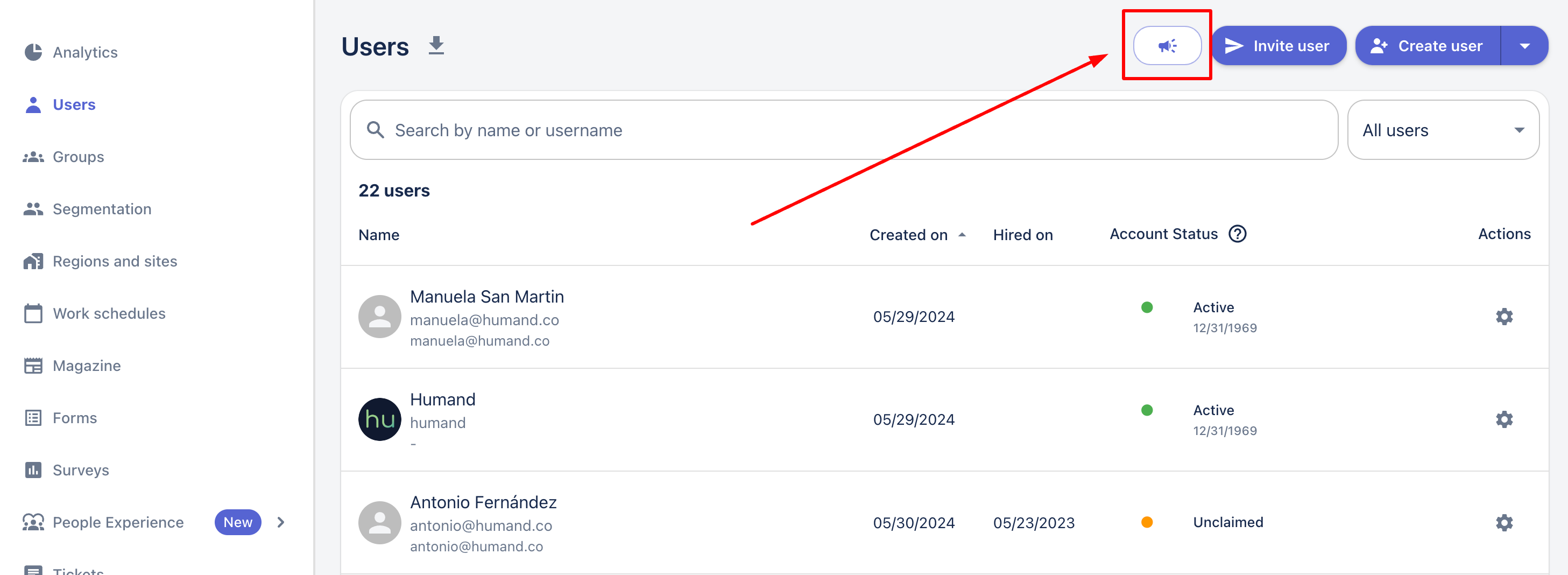Open settings gear for Manuela San Martin

point(1503,316)
